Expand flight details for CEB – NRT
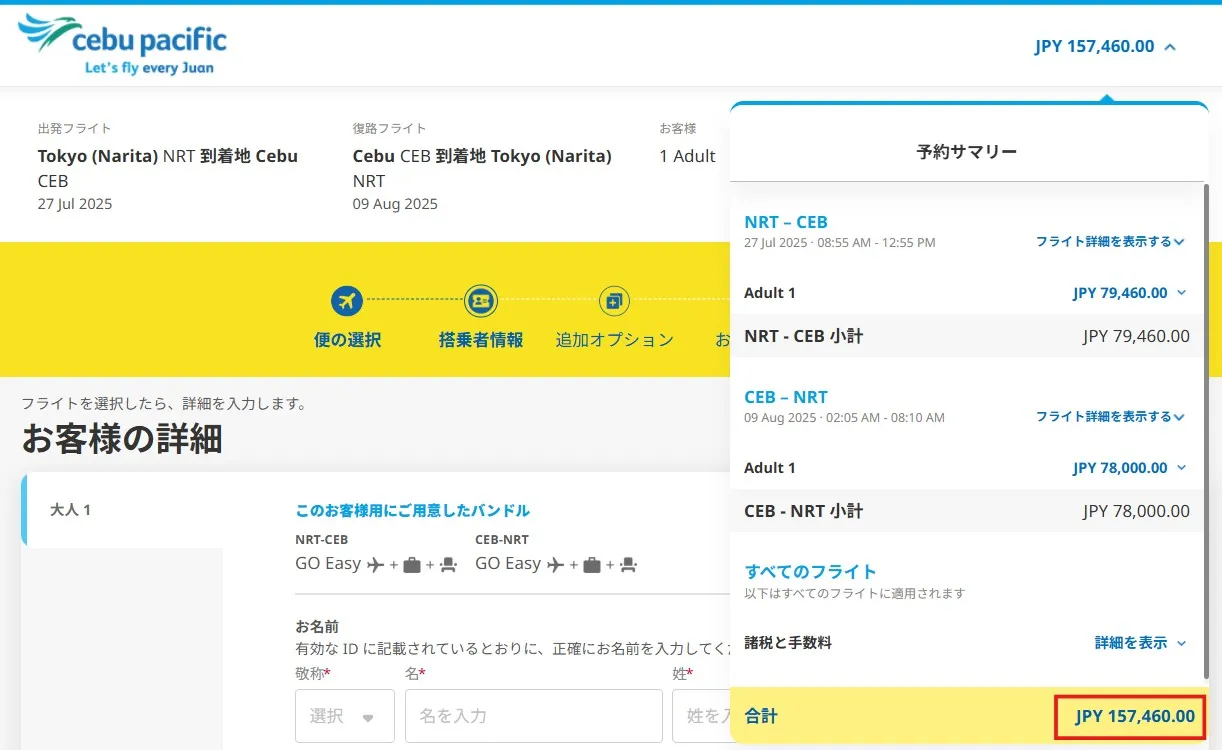The image size is (1222, 750). [x=1110, y=417]
